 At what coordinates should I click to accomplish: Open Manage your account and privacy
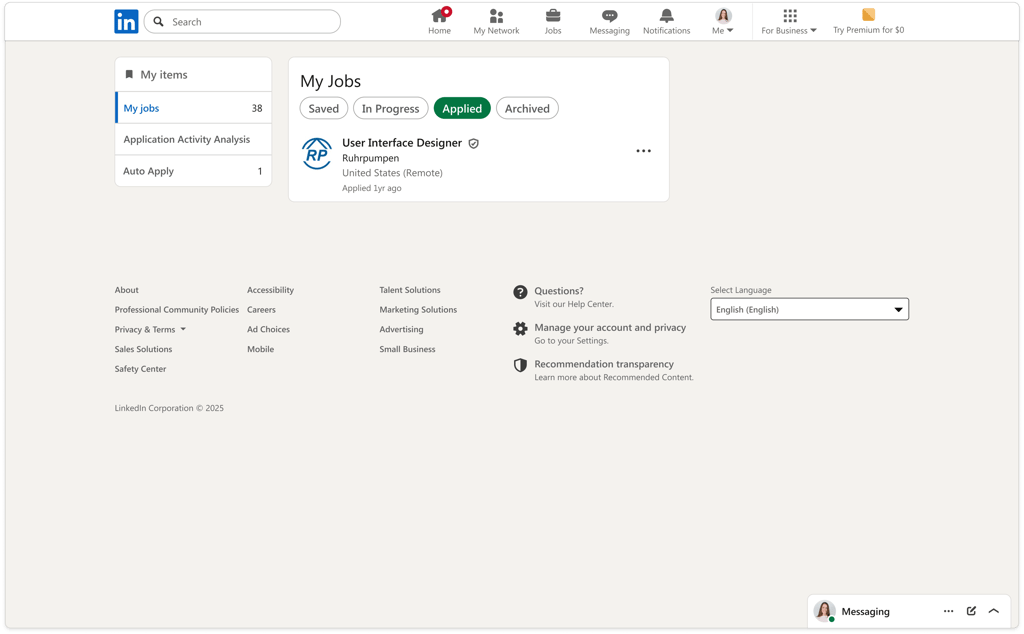(x=610, y=328)
